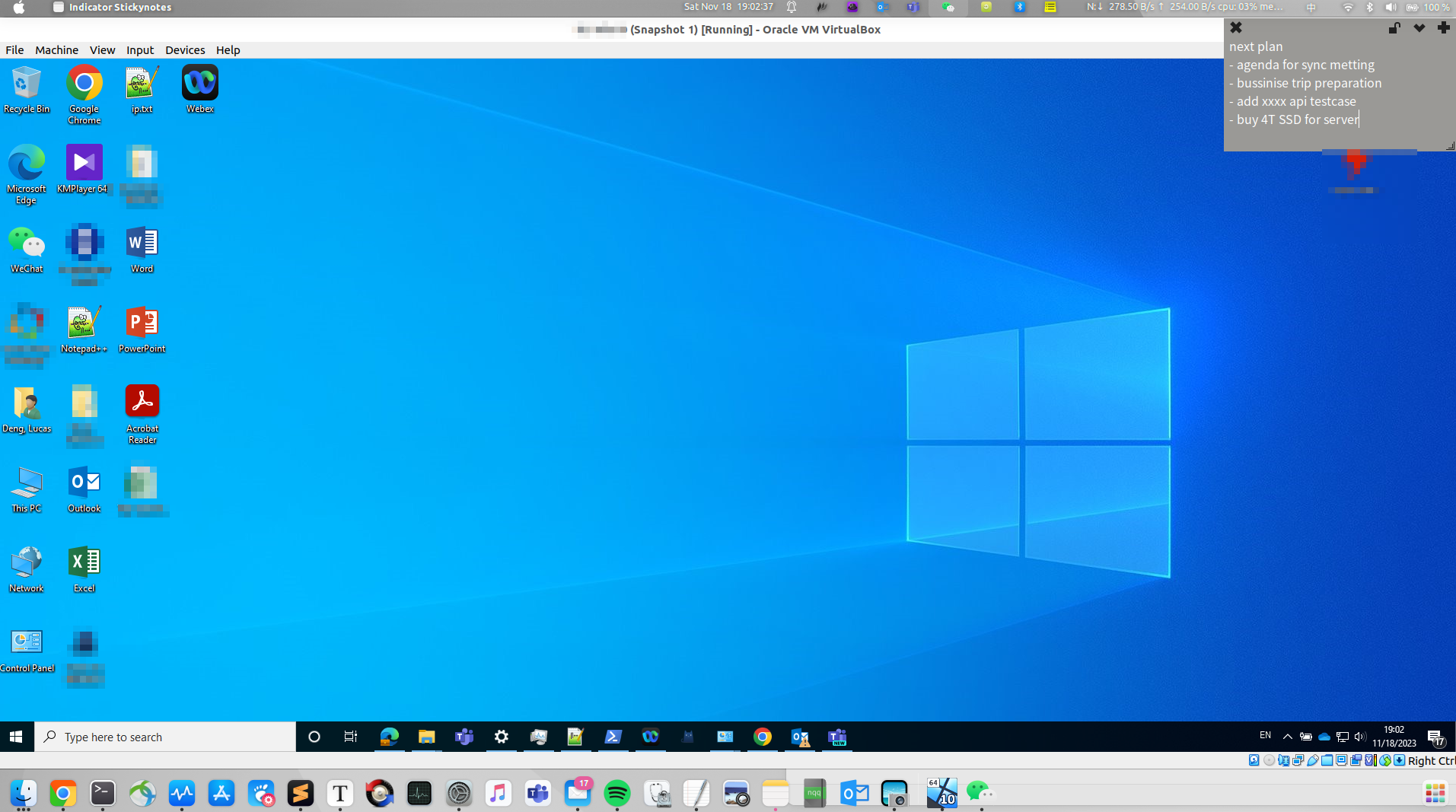Launch Notepad++ from the desktop
The width and height of the screenshot is (1456, 812).
84,323
